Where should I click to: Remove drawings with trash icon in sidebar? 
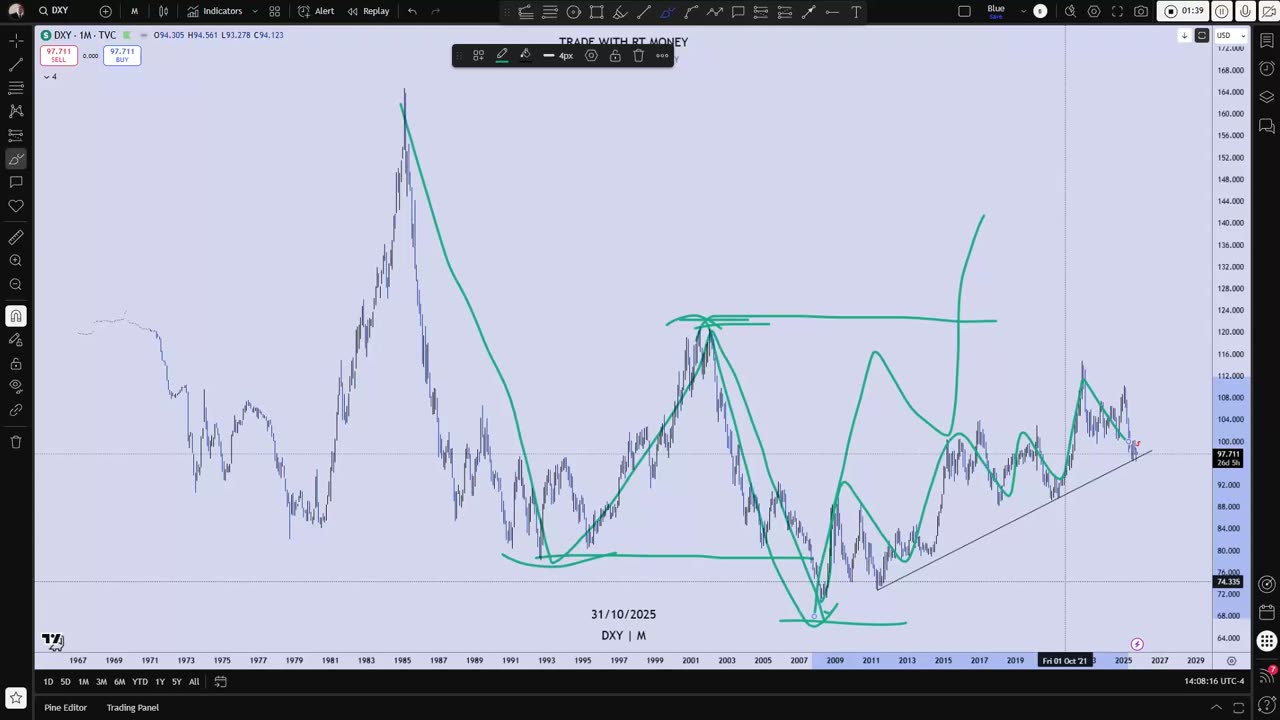(16, 442)
